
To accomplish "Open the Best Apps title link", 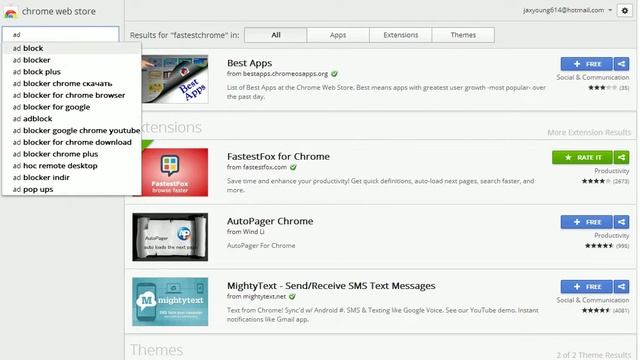I will click(x=249, y=63).
